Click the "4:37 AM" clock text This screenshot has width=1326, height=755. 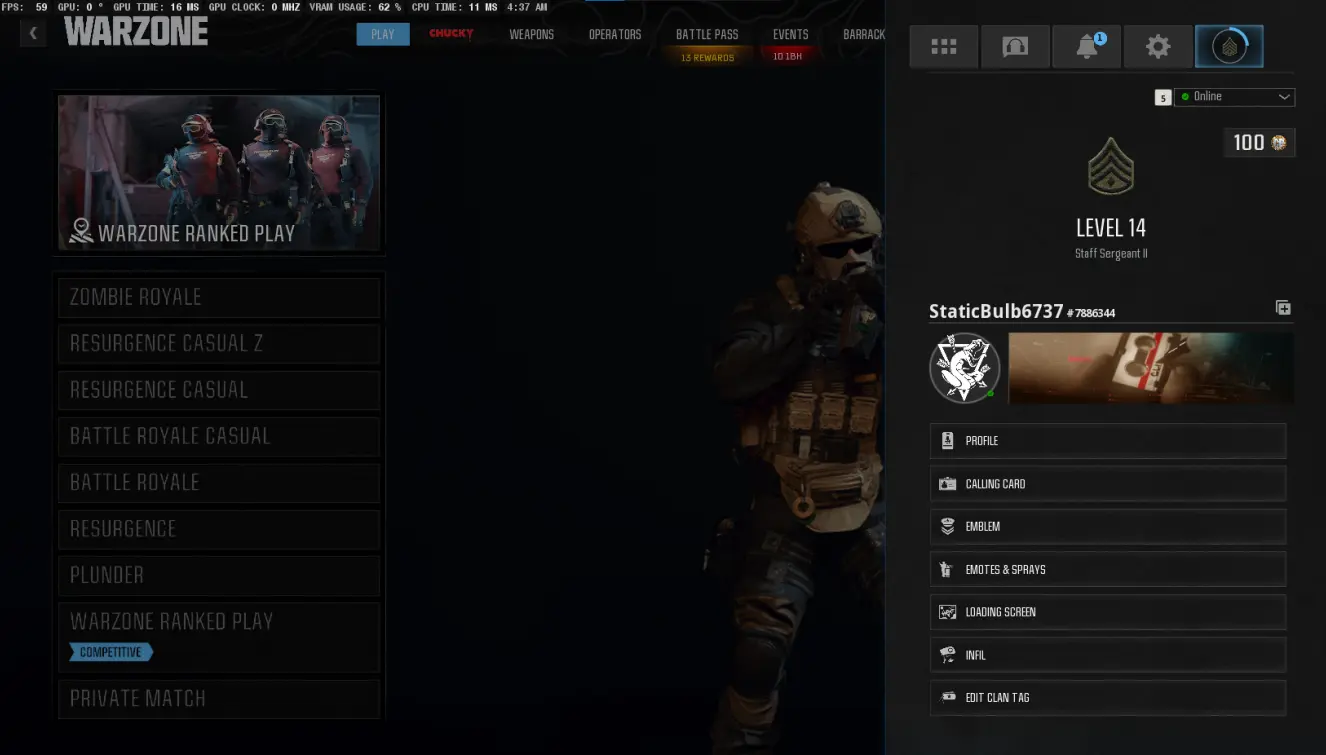pyautogui.click(x=527, y=7)
